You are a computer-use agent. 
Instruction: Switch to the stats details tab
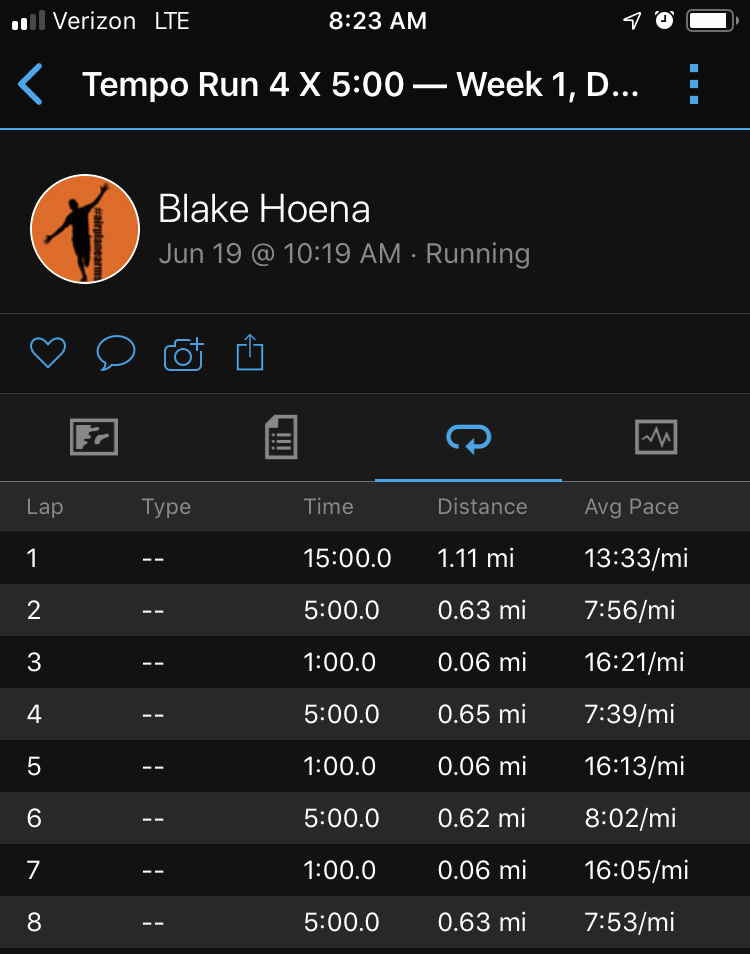(x=281, y=437)
